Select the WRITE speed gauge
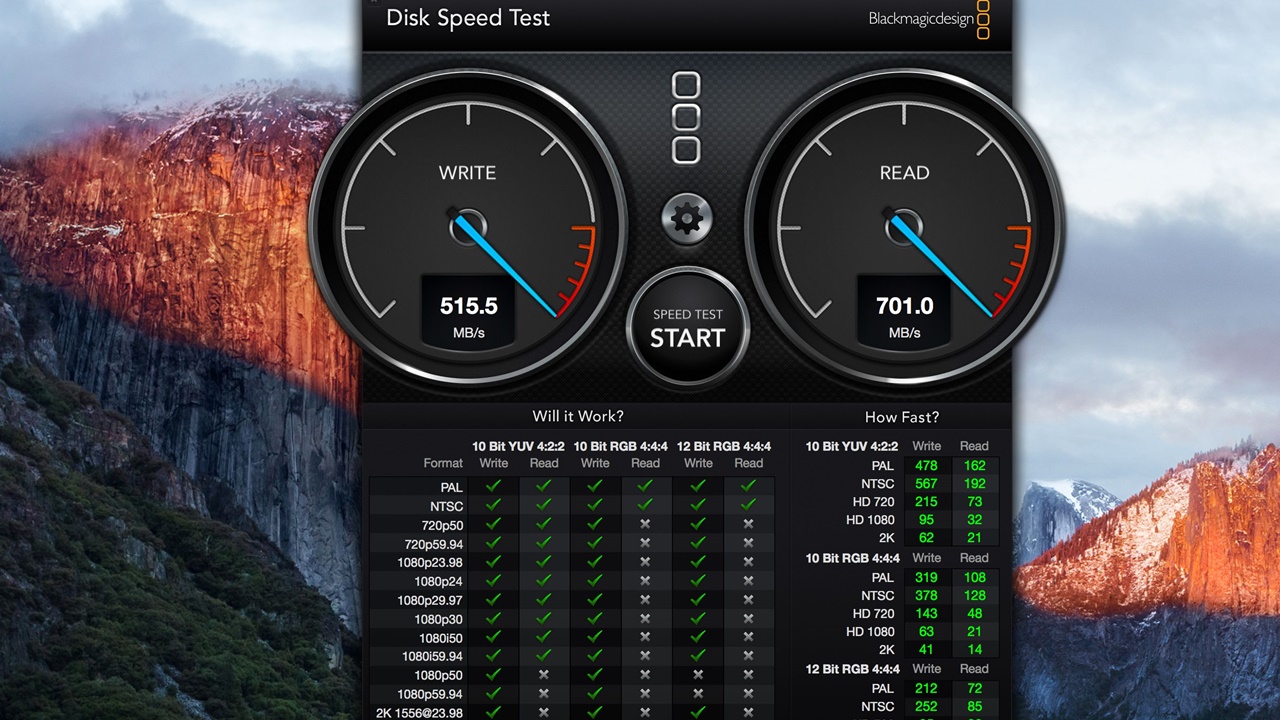Viewport: 1280px width, 720px height. [468, 225]
